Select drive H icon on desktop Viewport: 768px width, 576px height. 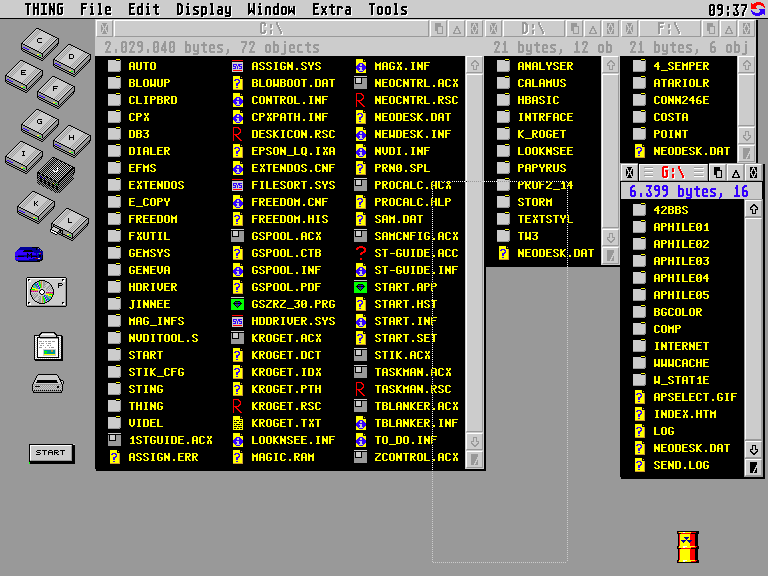72,141
